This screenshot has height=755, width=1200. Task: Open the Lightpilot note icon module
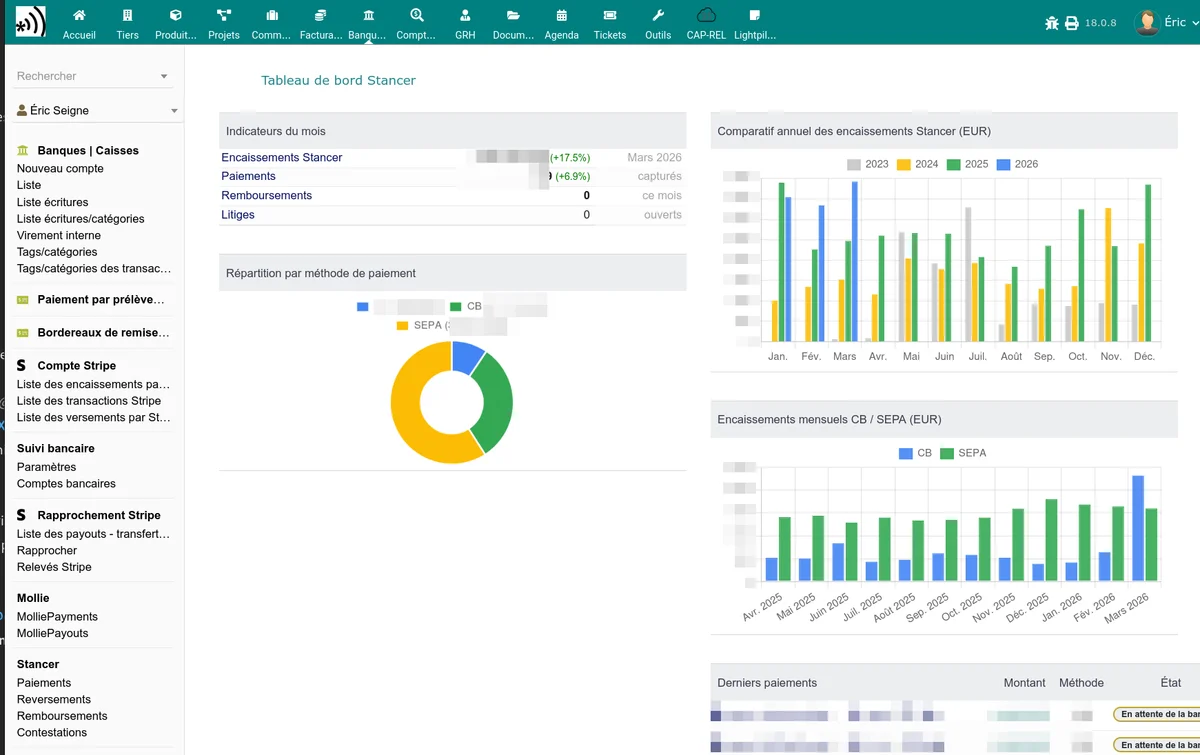tap(754, 16)
